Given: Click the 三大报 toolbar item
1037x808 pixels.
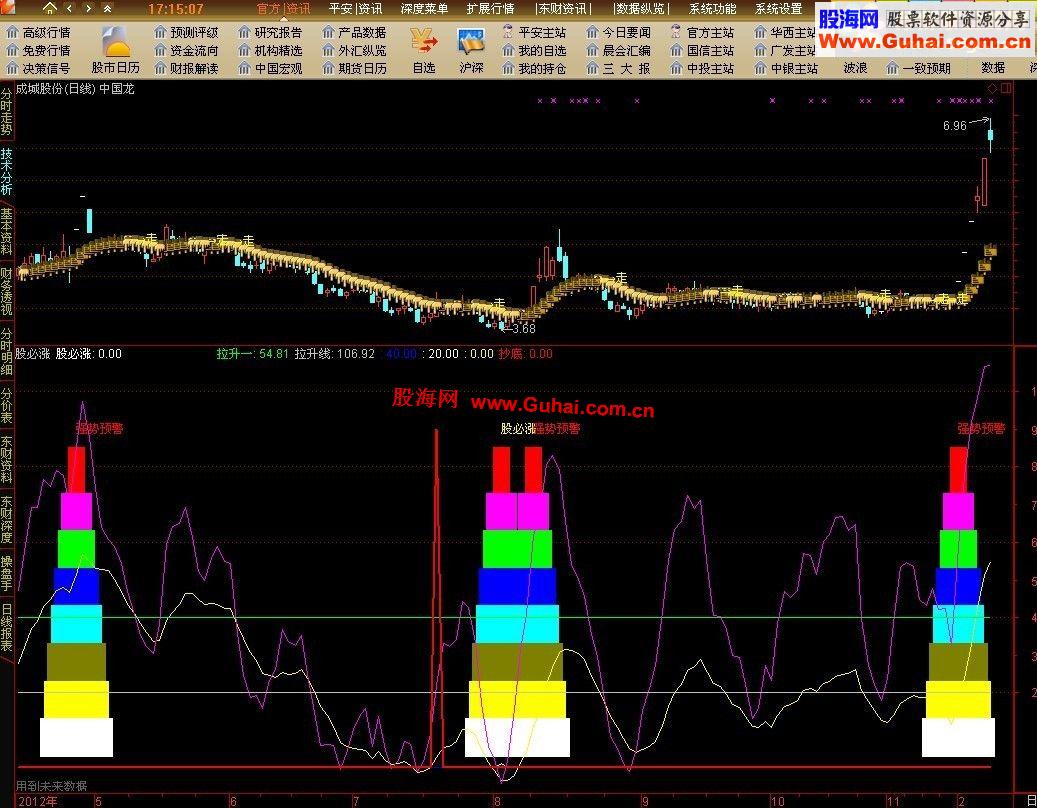Looking at the screenshot, I should coord(618,68).
